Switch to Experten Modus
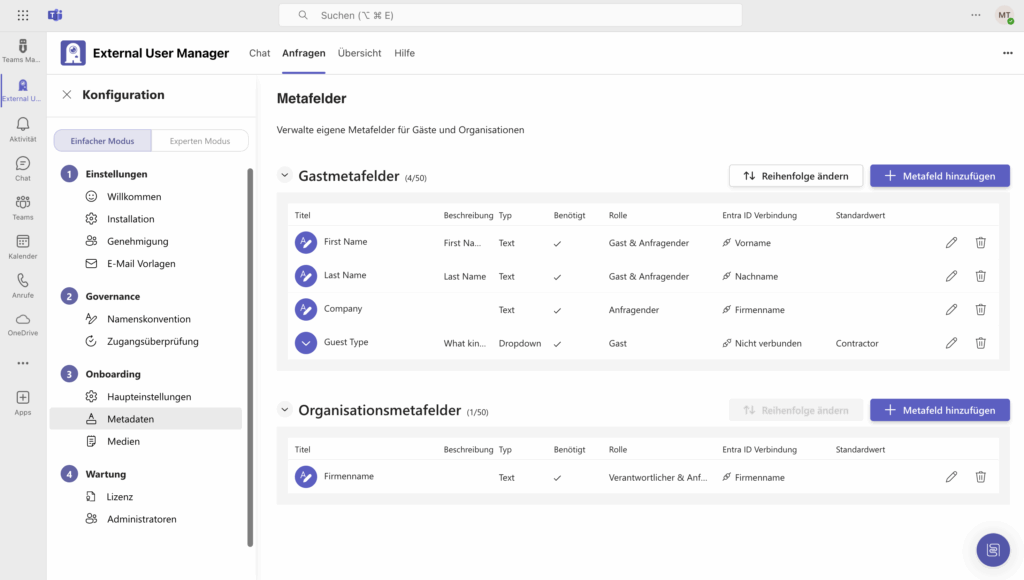Image resolution: width=1024 pixels, height=580 pixels. point(200,141)
